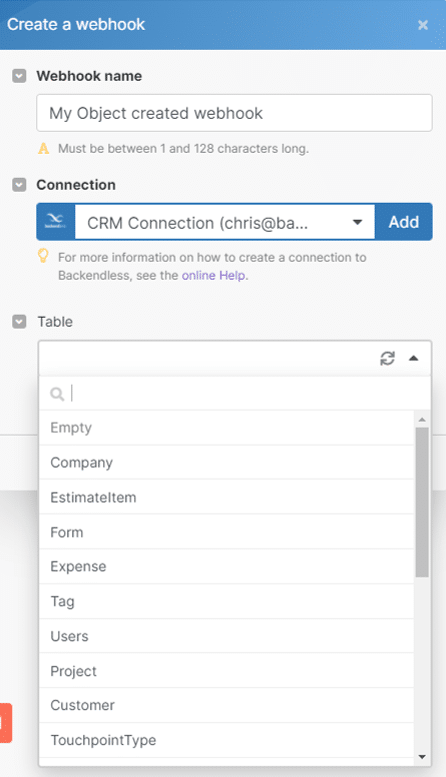Click the Backendless logo icon in Connection

(x=56, y=222)
